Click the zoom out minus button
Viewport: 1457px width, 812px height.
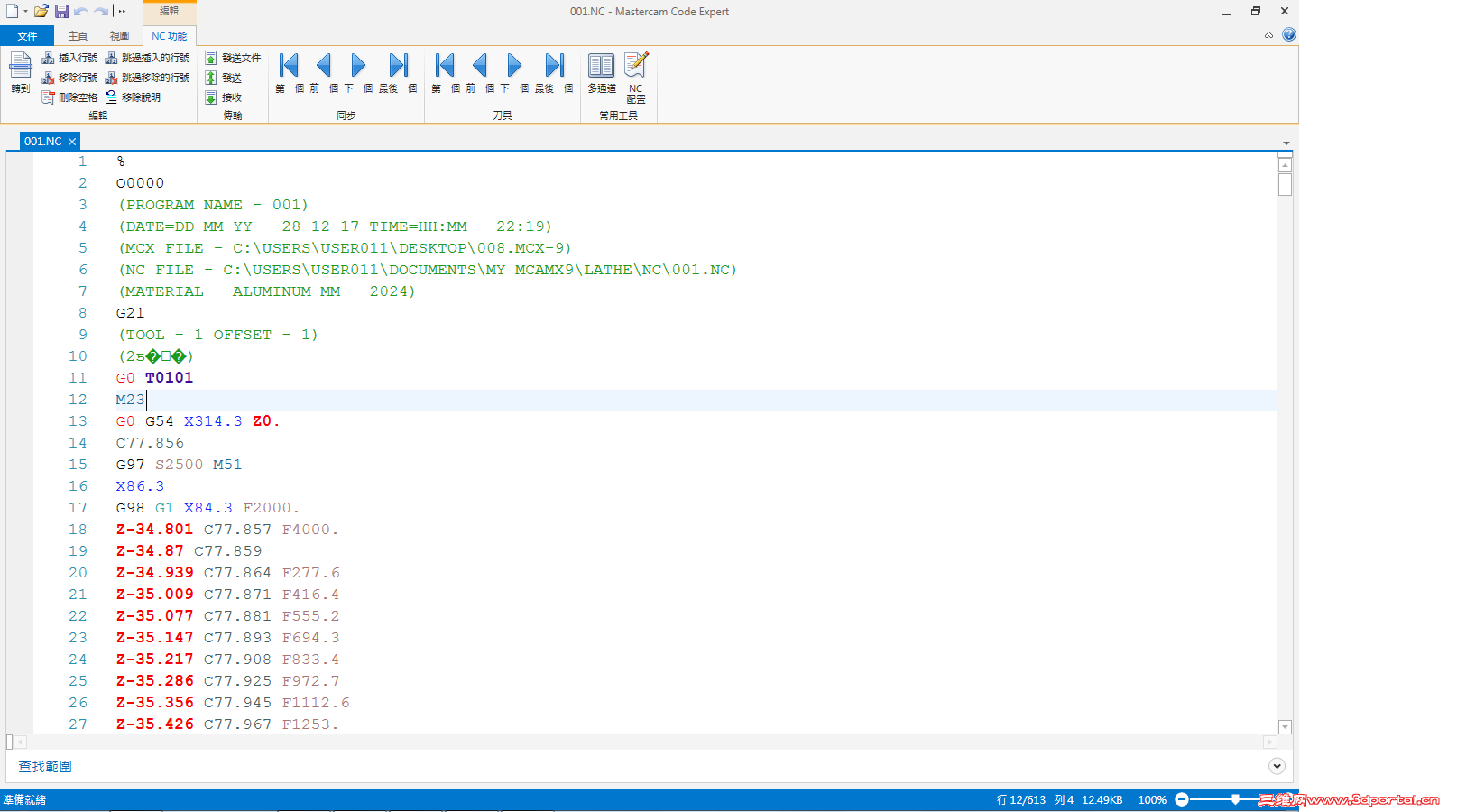point(1182,799)
